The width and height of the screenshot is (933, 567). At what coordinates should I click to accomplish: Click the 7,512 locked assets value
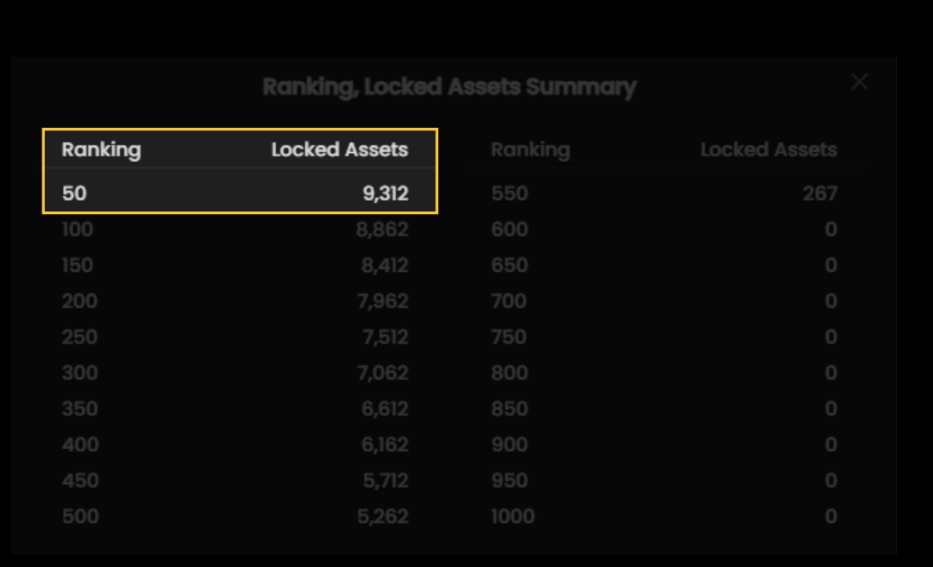384,337
